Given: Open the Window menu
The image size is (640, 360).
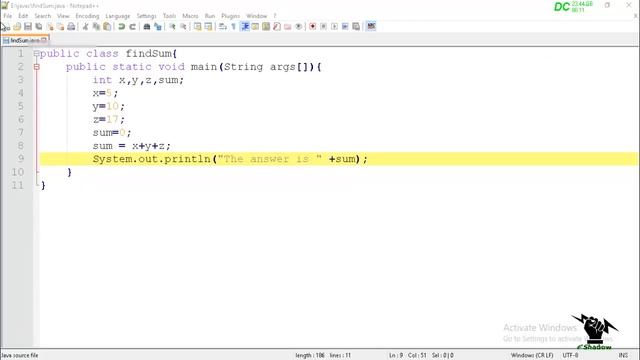Looking at the screenshot, I should coord(256,16).
